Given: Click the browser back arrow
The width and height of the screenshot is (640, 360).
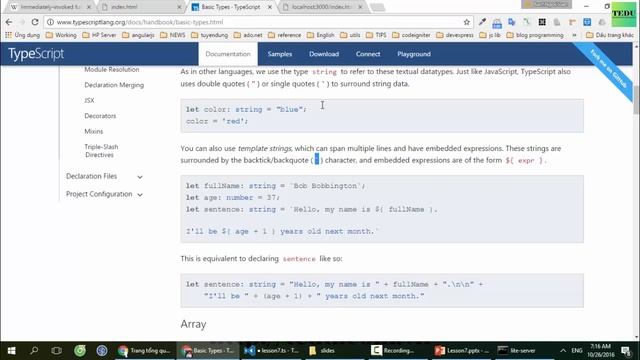Looking at the screenshot, I should (x=9, y=22).
